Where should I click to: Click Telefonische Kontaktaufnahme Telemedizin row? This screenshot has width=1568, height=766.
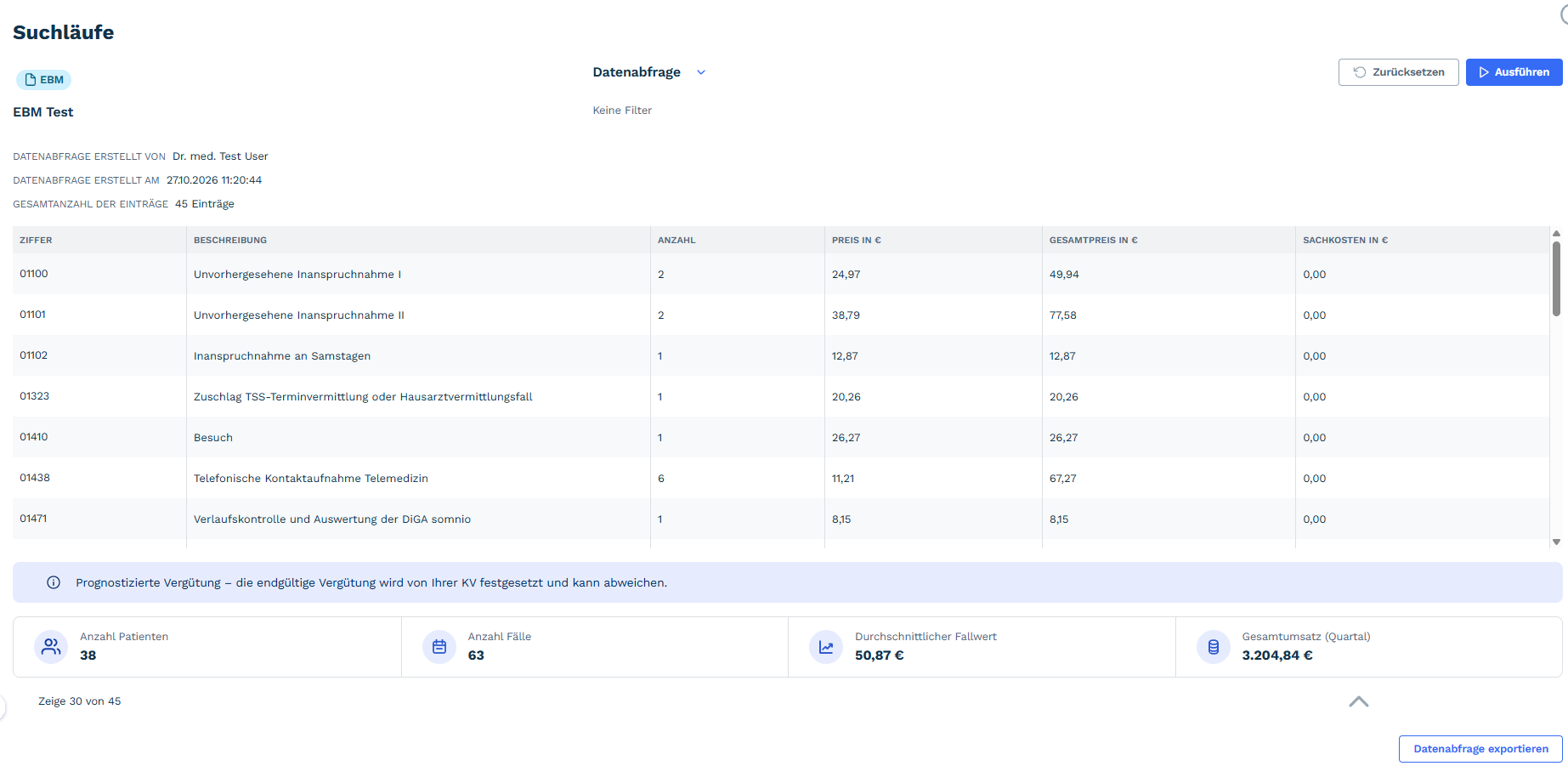pyautogui.click(x=781, y=478)
